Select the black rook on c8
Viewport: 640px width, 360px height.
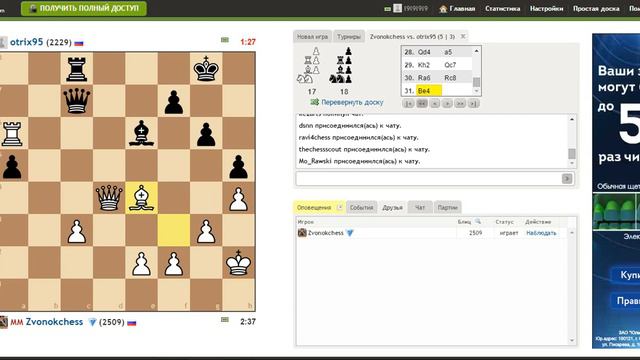coord(77,68)
